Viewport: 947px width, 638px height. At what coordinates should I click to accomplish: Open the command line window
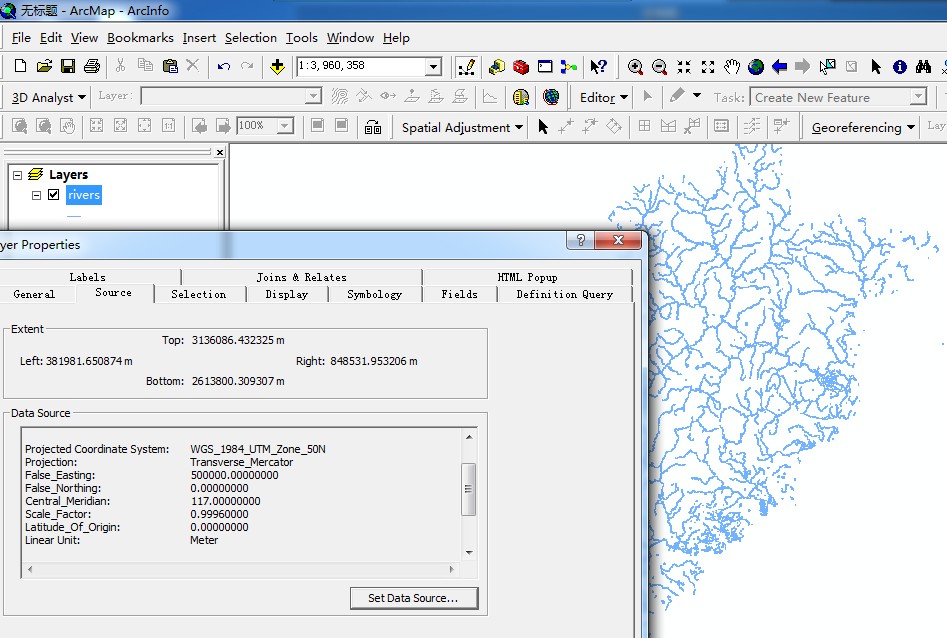pyautogui.click(x=545, y=66)
